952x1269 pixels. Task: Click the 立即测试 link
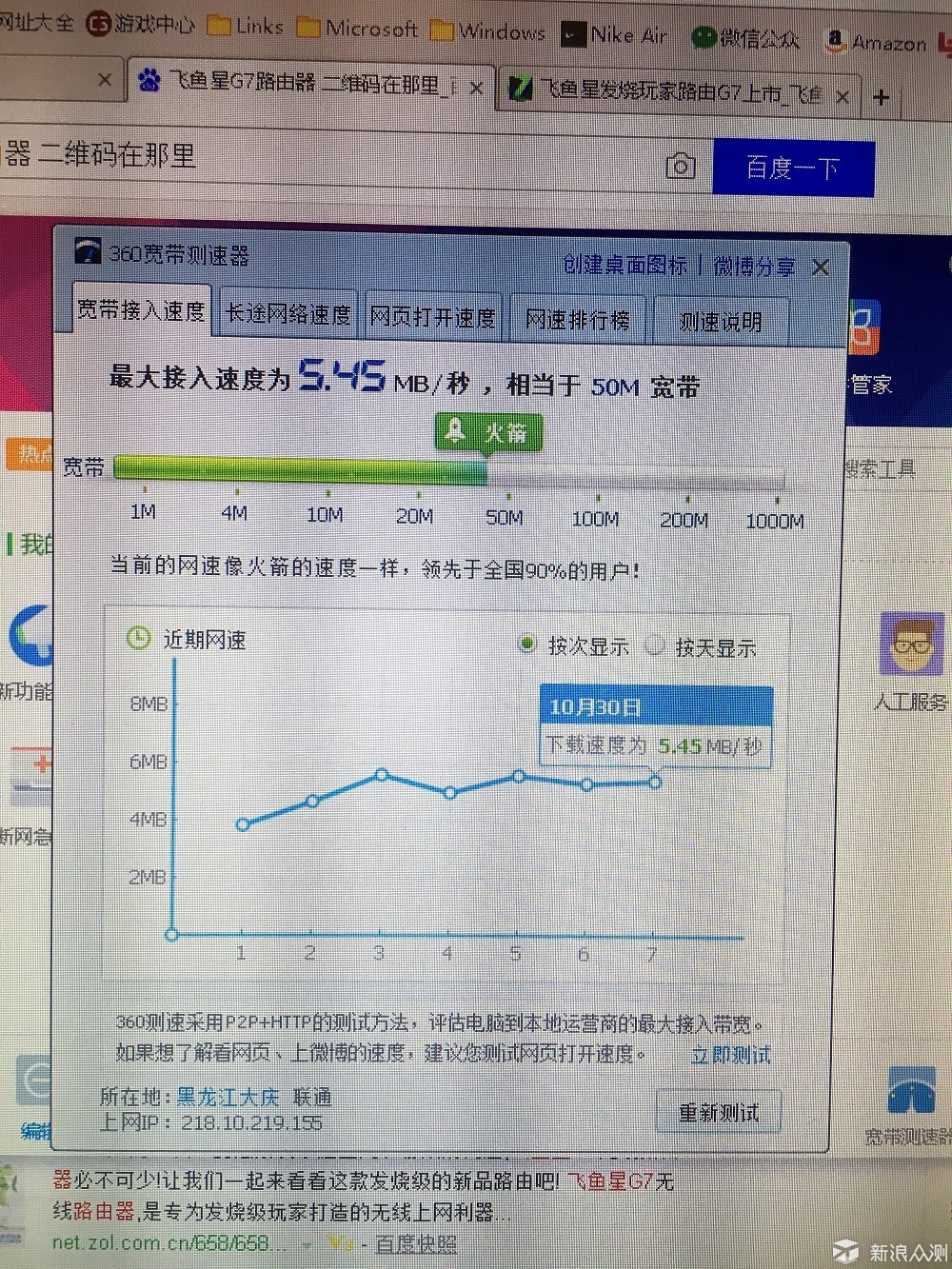(x=731, y=1055)
